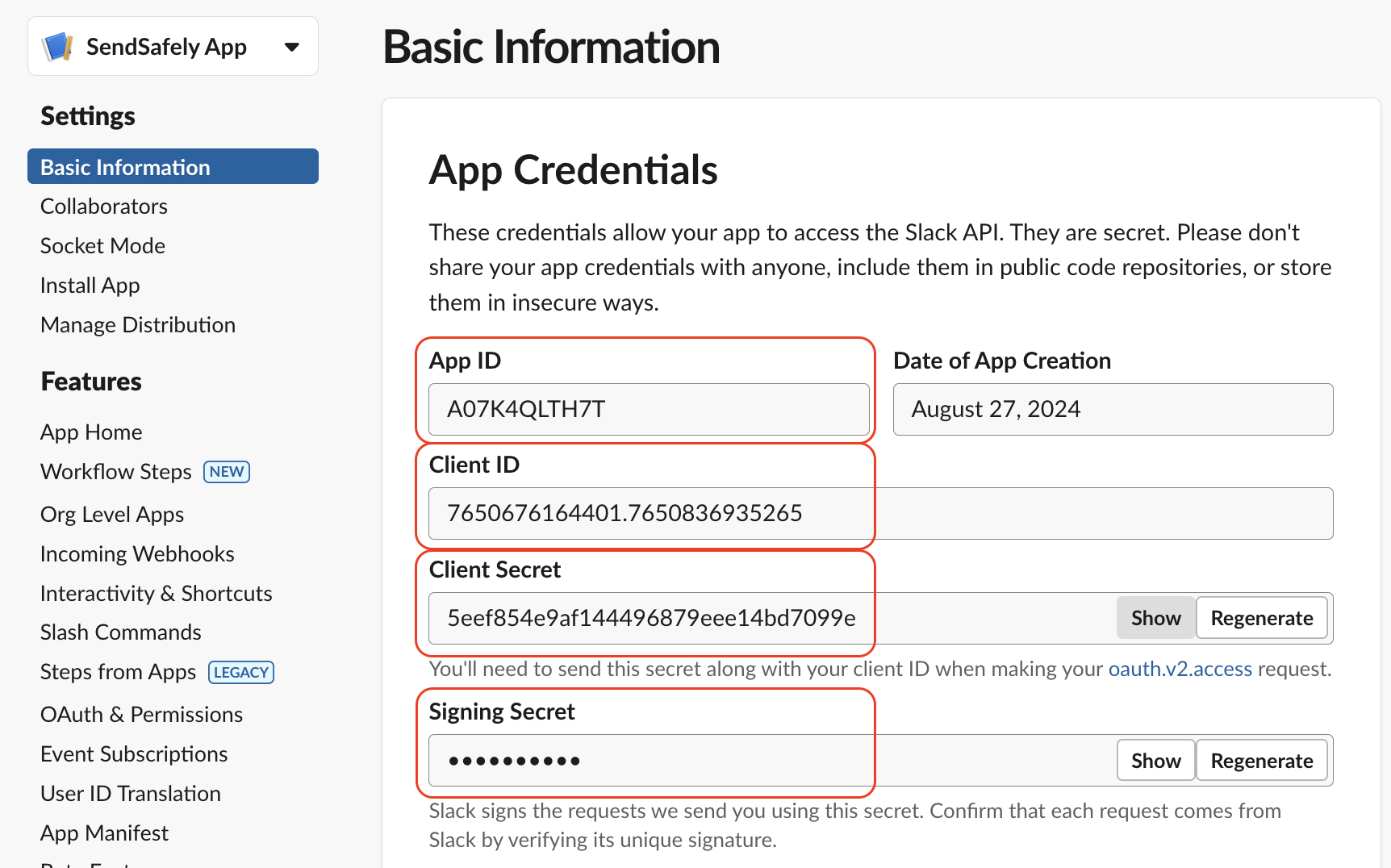Click the Settings section heading

click(x=88, y=116)
